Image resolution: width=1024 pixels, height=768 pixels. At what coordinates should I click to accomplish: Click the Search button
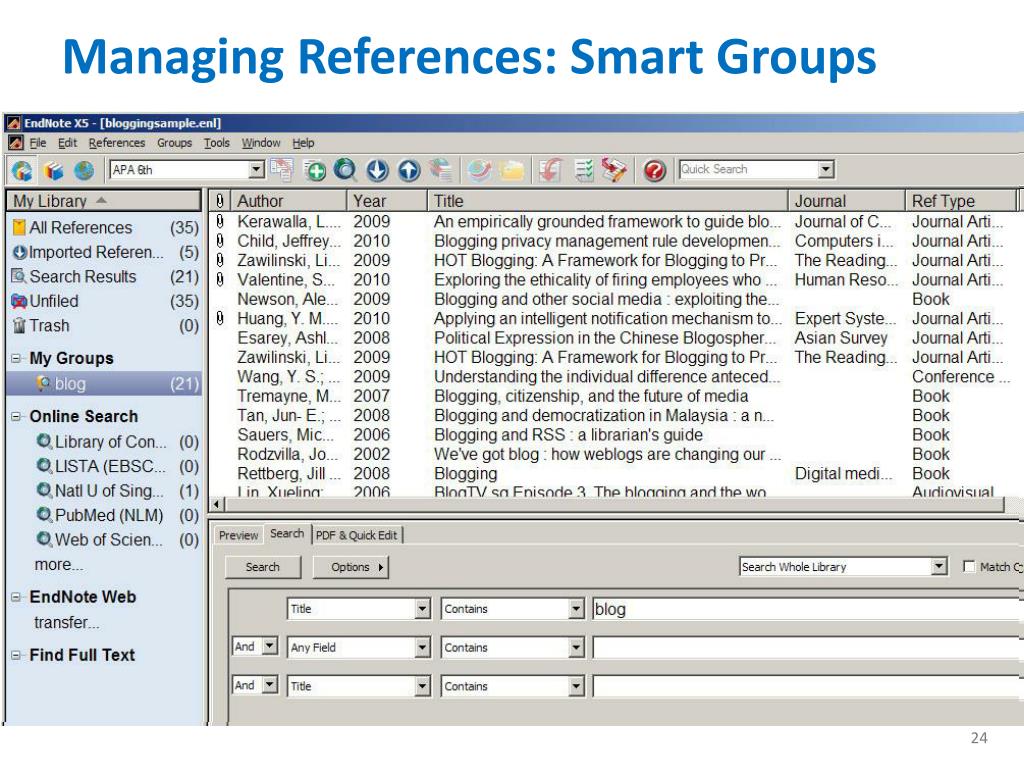pos(263,567)
